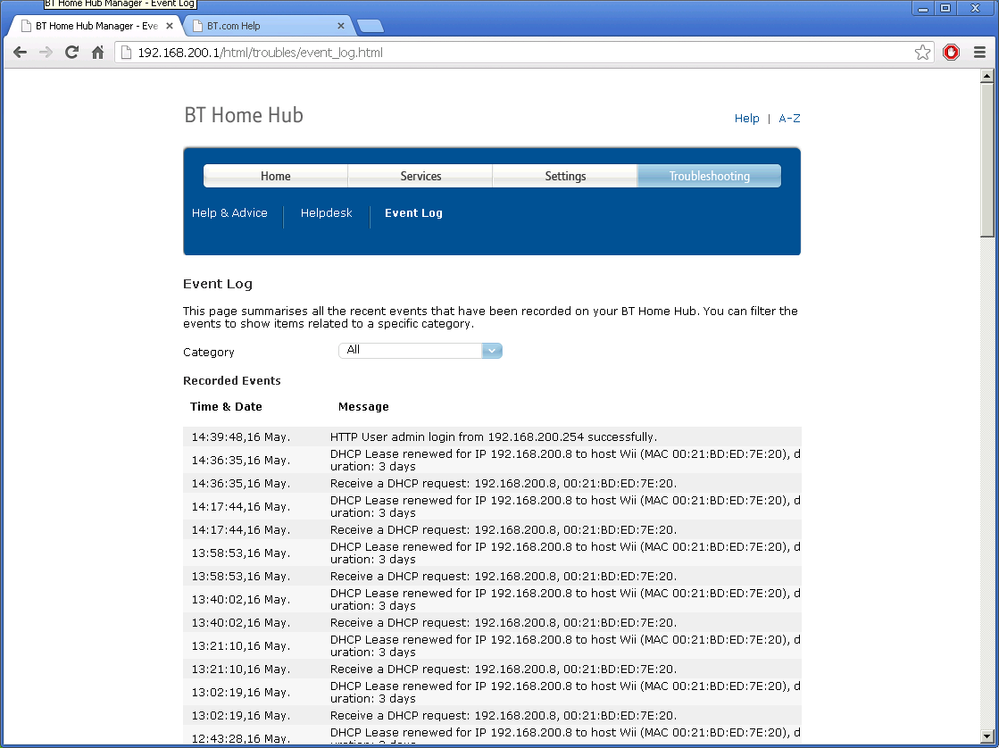The image size is (999, 748).
Task: Go to the browser home page icon
Action: tap(97, 52)
